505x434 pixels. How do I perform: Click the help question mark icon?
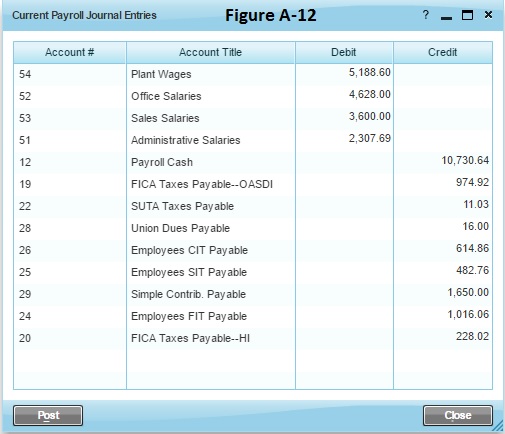click(x=426, y=15)
